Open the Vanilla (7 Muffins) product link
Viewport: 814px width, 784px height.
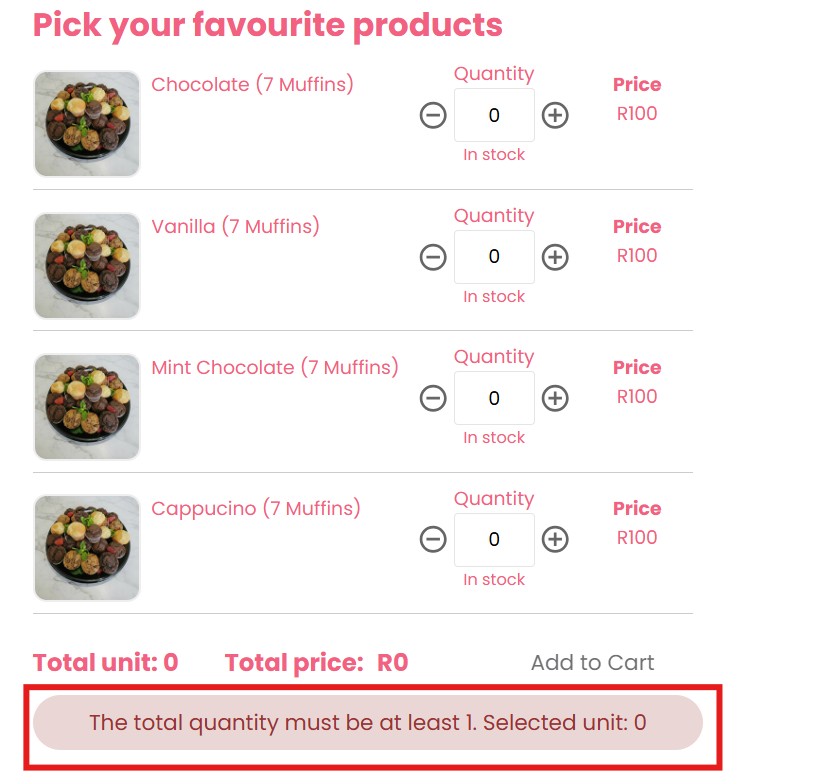point(235,227)
